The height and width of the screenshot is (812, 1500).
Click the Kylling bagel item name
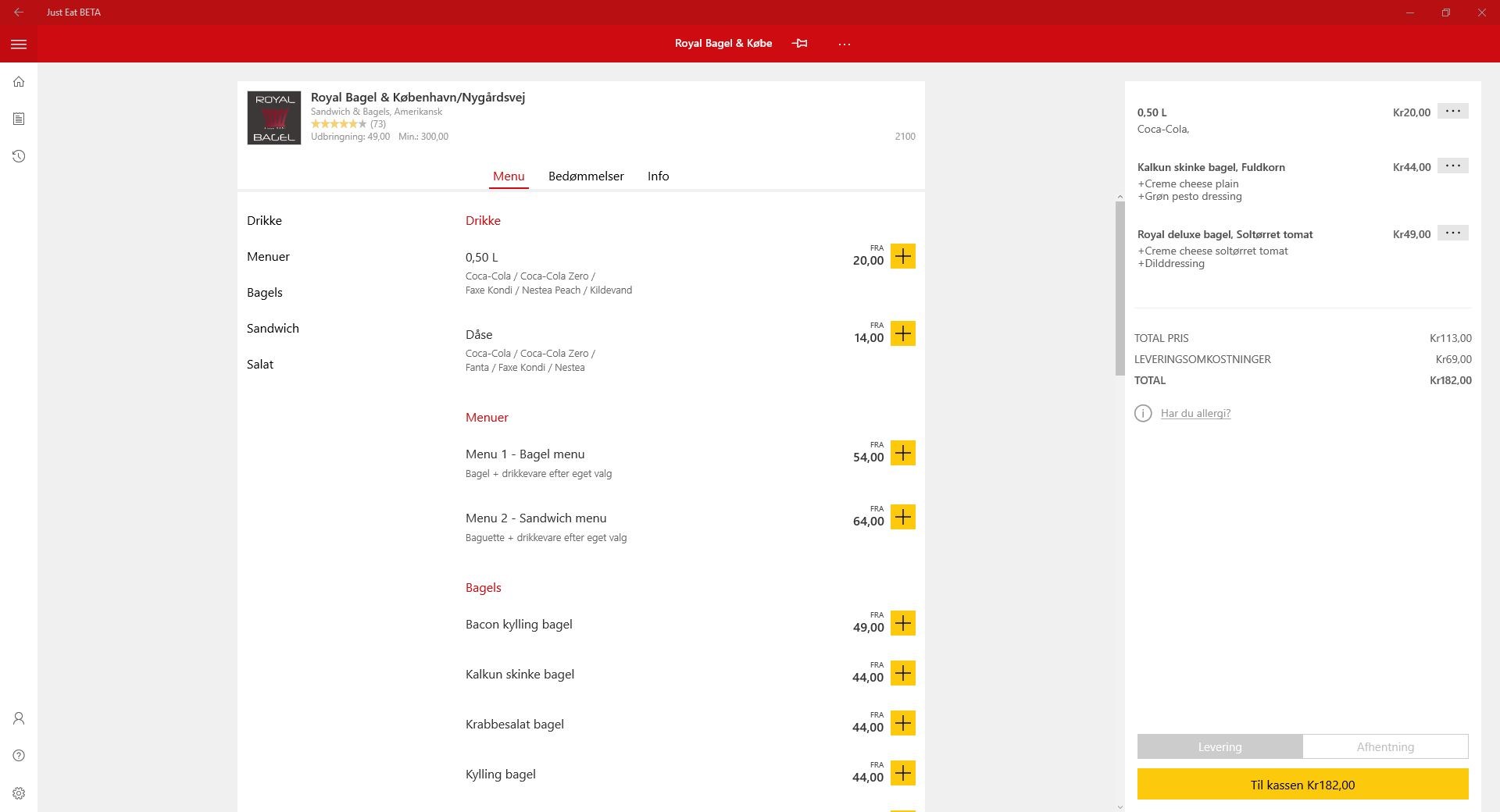point(501,775)
